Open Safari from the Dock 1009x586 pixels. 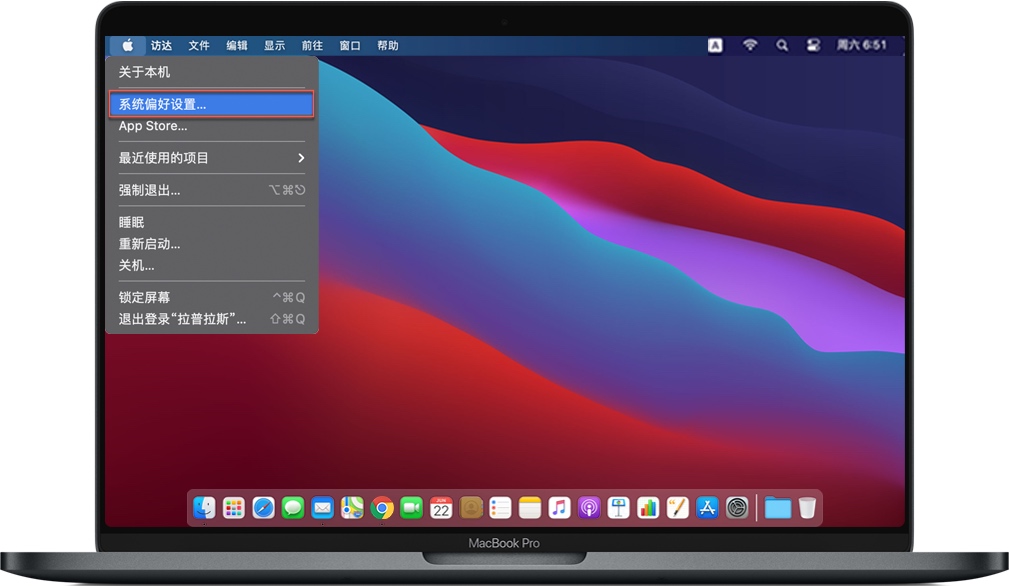[263, 508]
